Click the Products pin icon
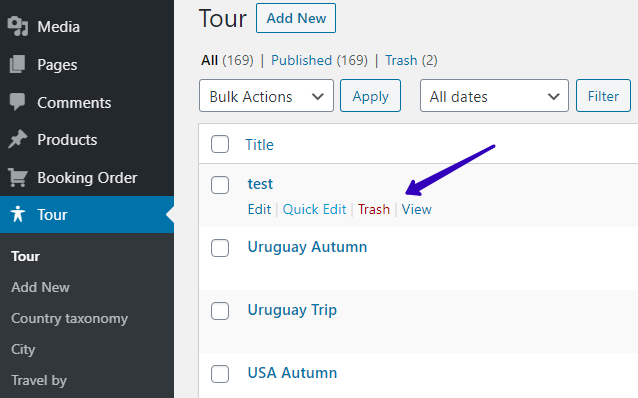The image size is (638, 398). (17, 140)
